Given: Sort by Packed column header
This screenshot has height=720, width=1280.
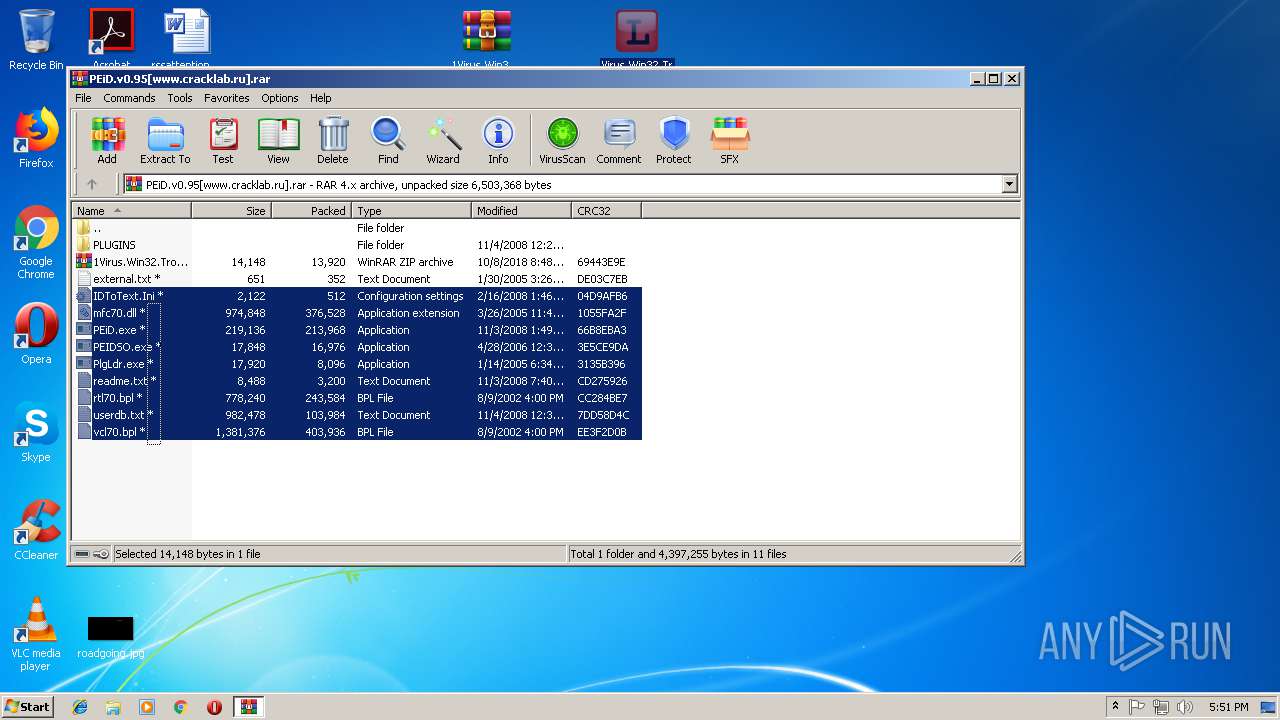Looking at the screenshot, I should click(311, 210).
